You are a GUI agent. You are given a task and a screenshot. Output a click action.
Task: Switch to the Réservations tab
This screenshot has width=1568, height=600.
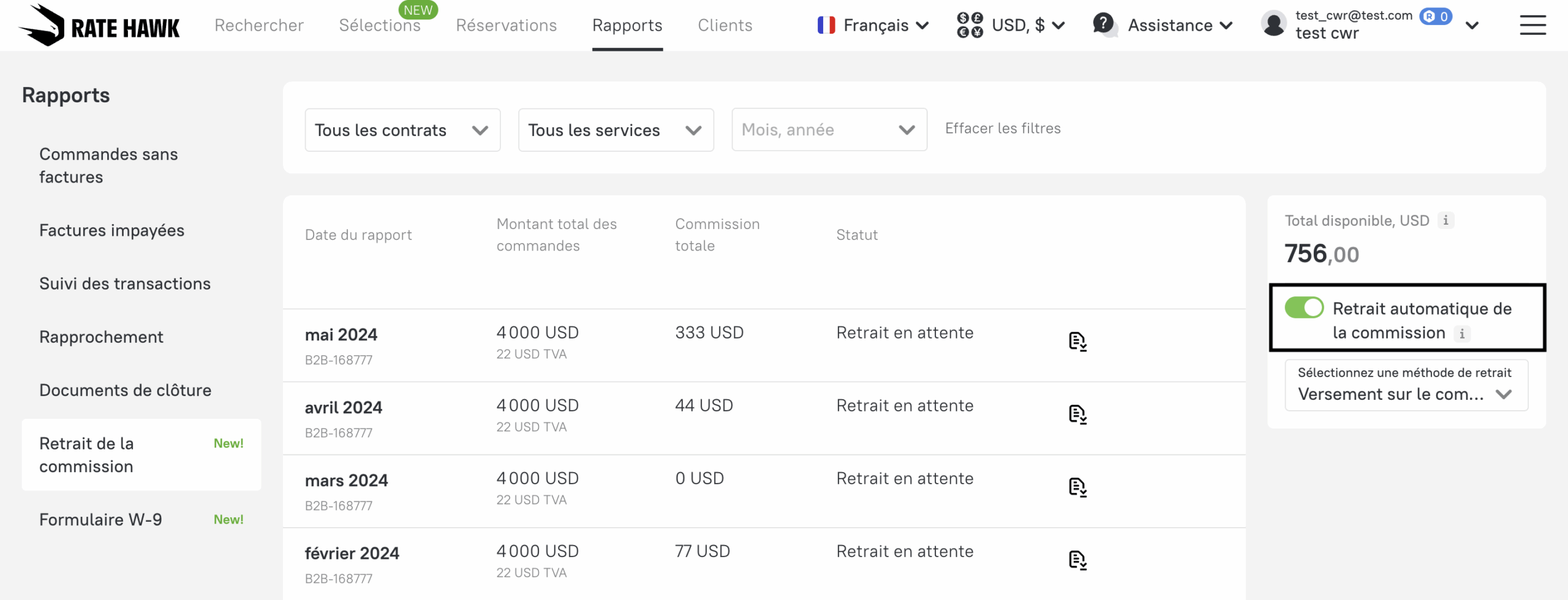pyautogui.click(x=506, y=25)
